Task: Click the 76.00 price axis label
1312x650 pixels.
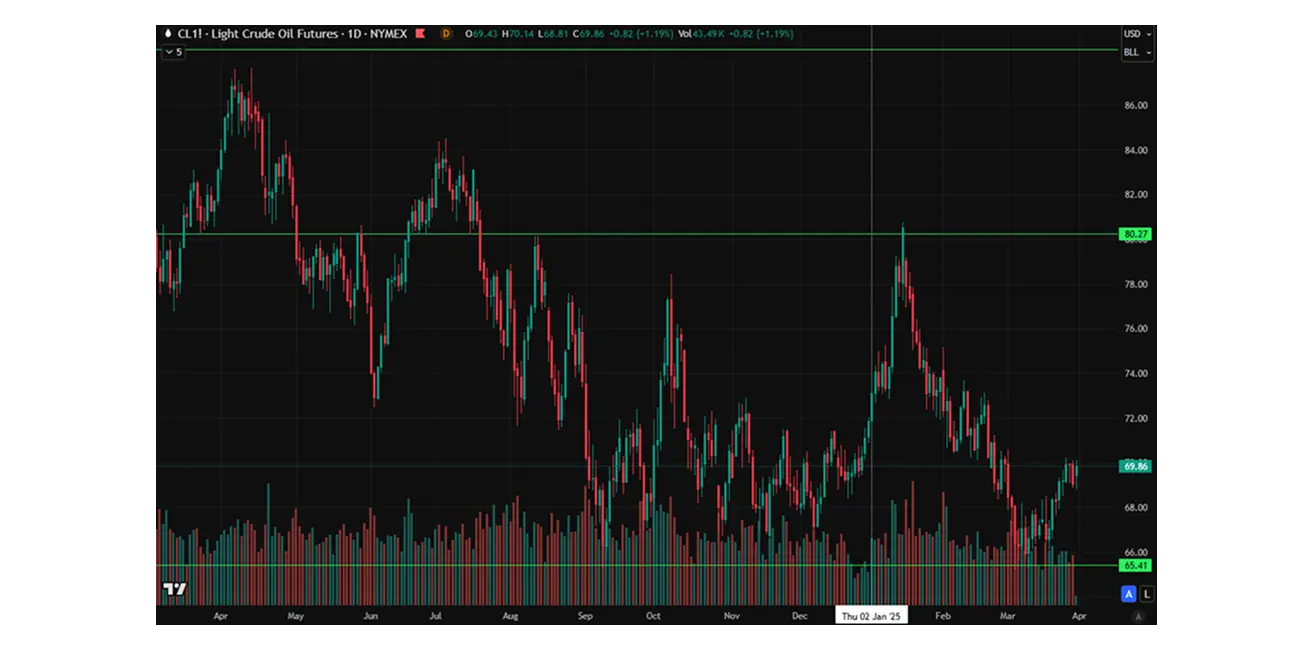Action: pyautogui.click(x=1135, y=328)
